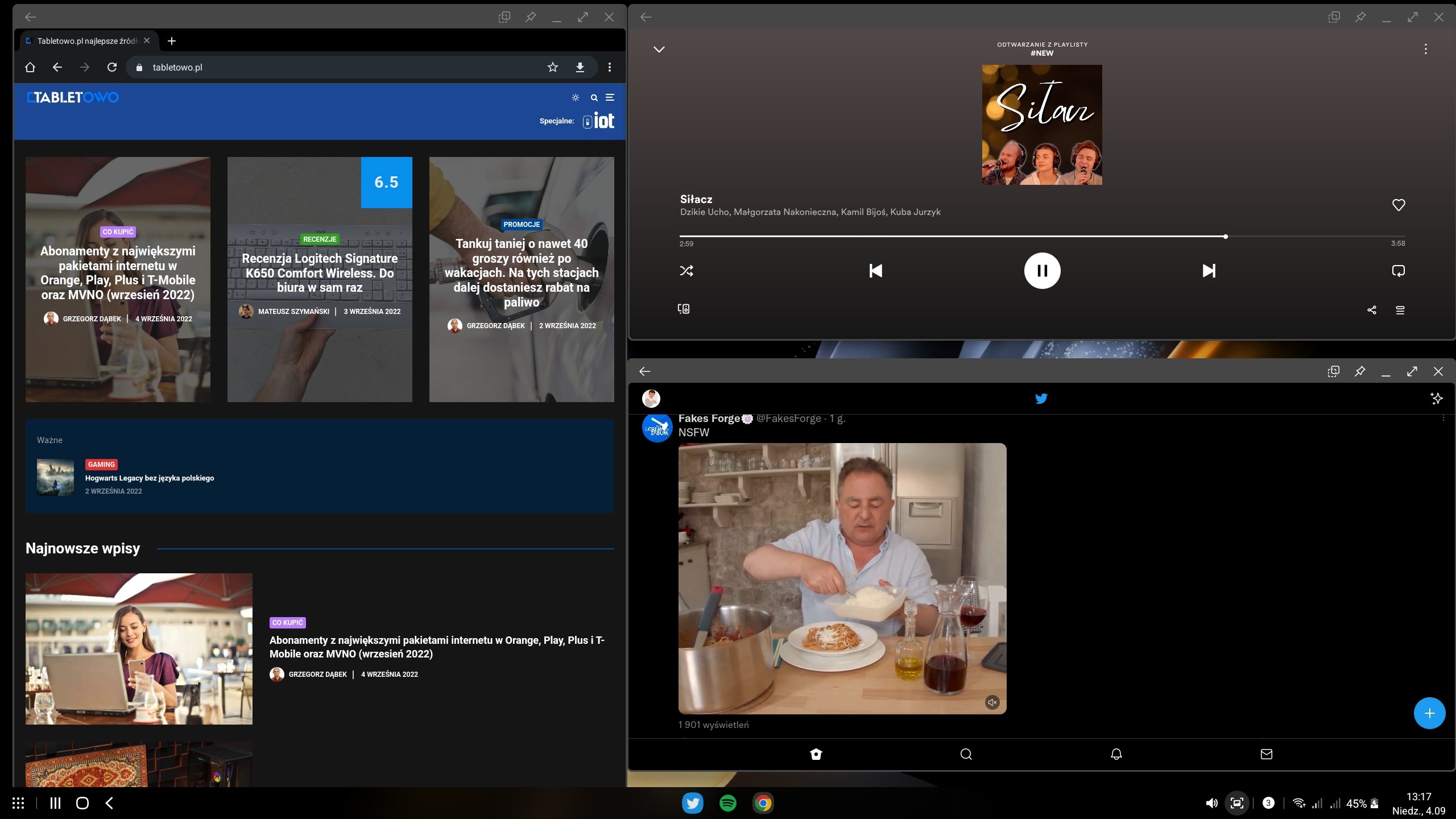1456x819 pixels.
Task: Collapse the Spotify now playing view
Action: pos(659,49)
